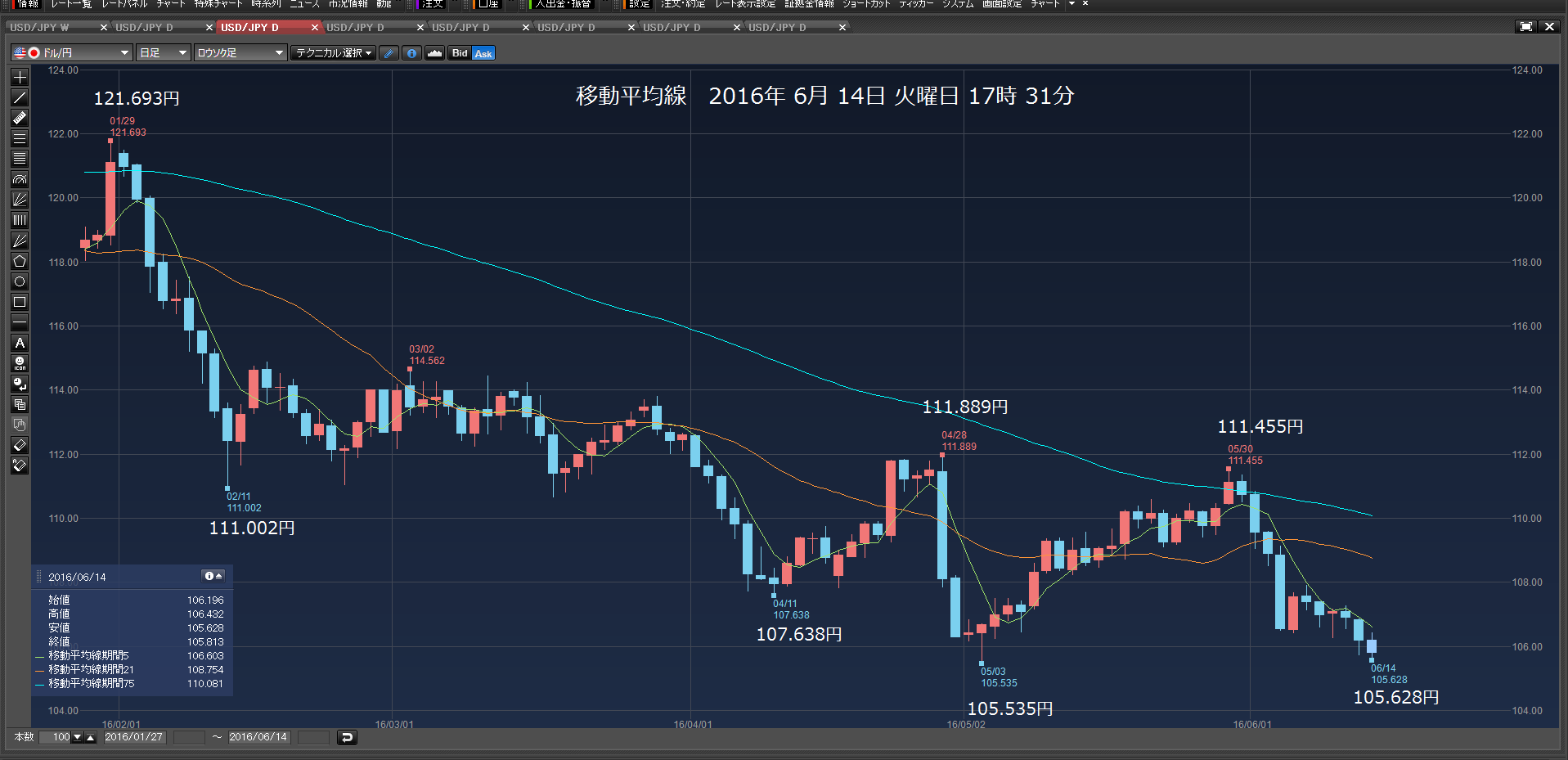
Task: Select the trend line drawing tool
Action: click(x=20, y=97)
